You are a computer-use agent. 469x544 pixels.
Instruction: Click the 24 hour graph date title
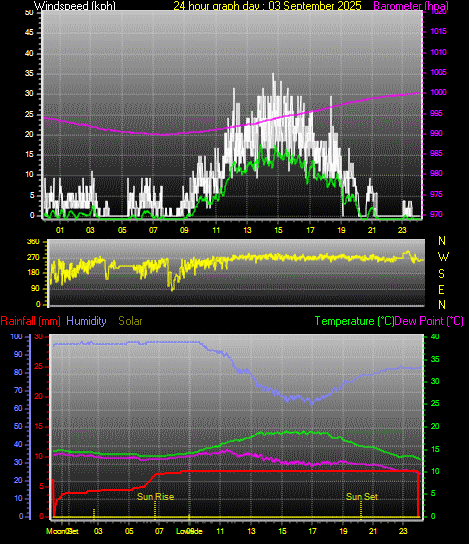(x=267, y=6)
